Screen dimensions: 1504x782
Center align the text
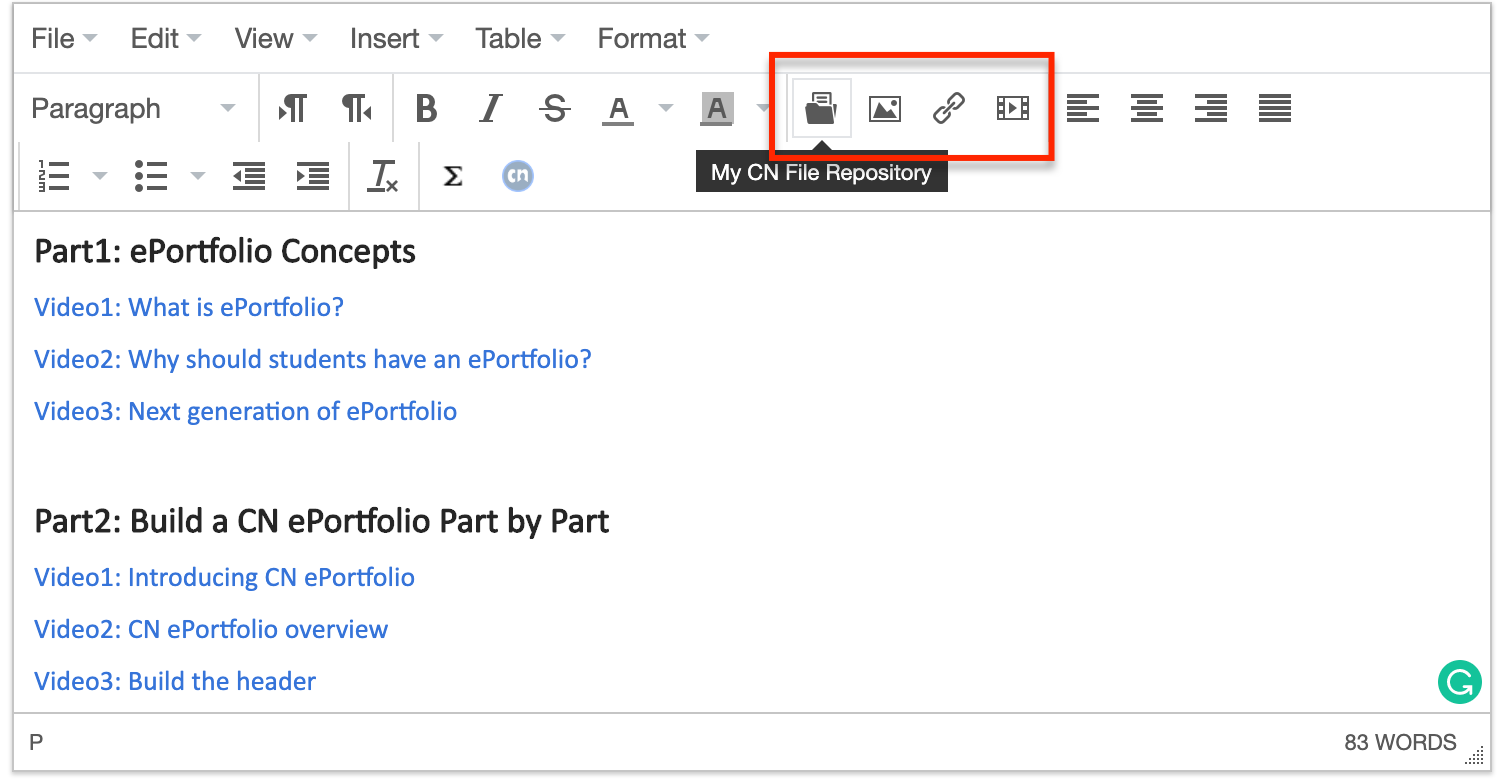pyautogui.click(x=1147, y=108)
